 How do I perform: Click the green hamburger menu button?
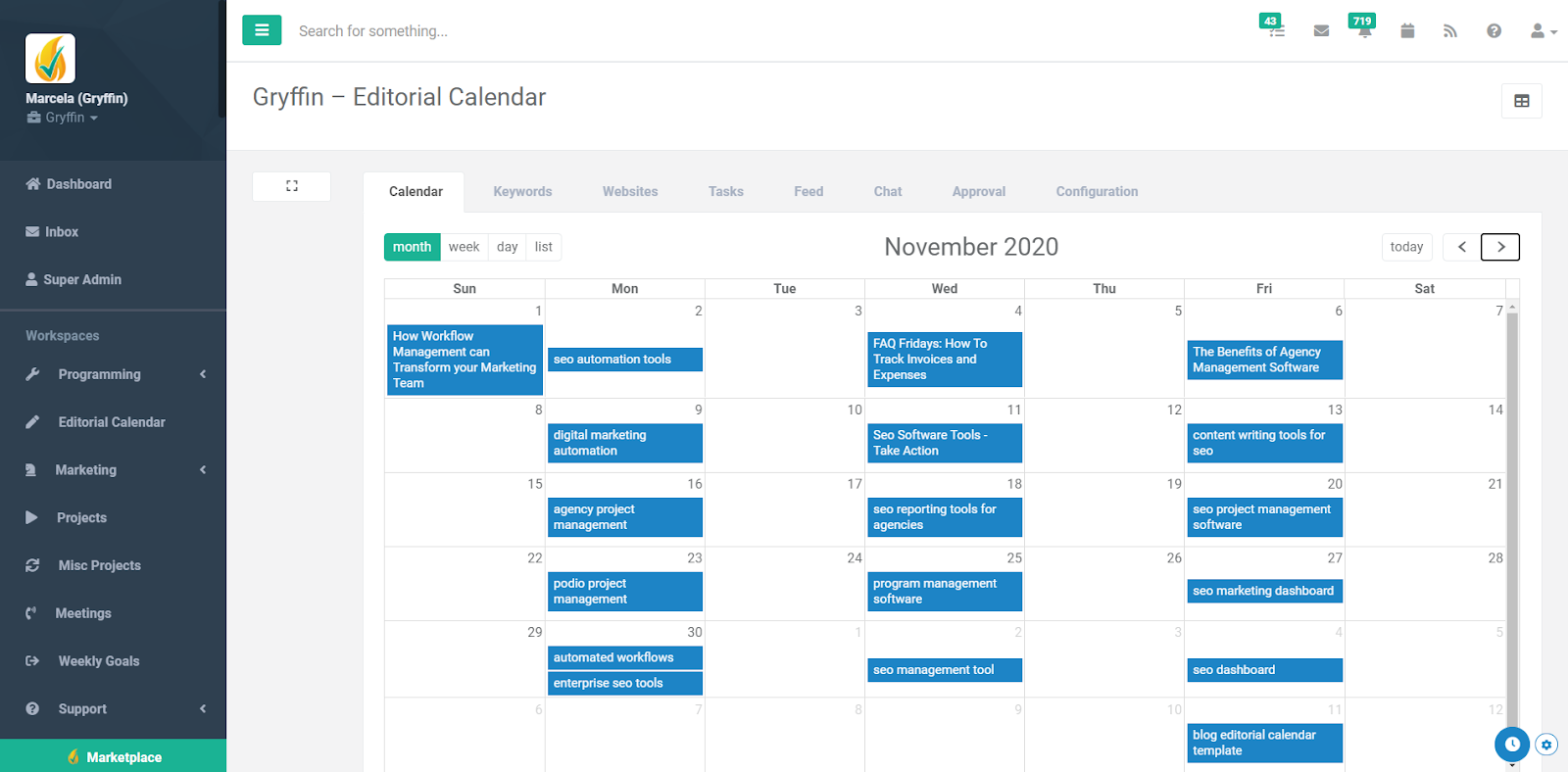pyautogui.click(x=262, y=30)
